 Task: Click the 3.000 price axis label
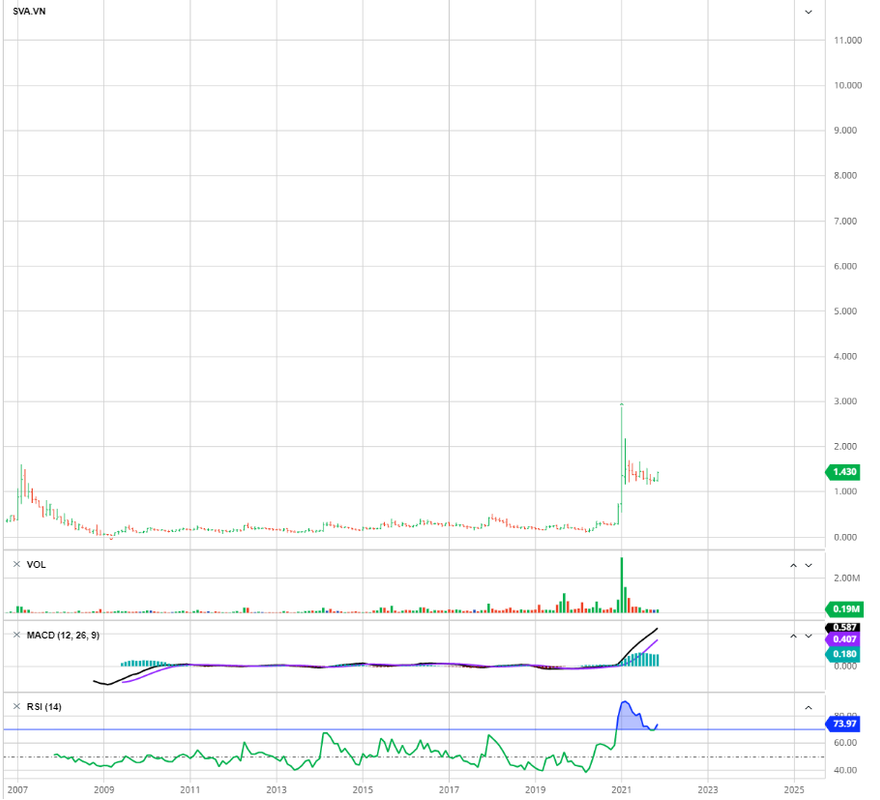(845, 401)
